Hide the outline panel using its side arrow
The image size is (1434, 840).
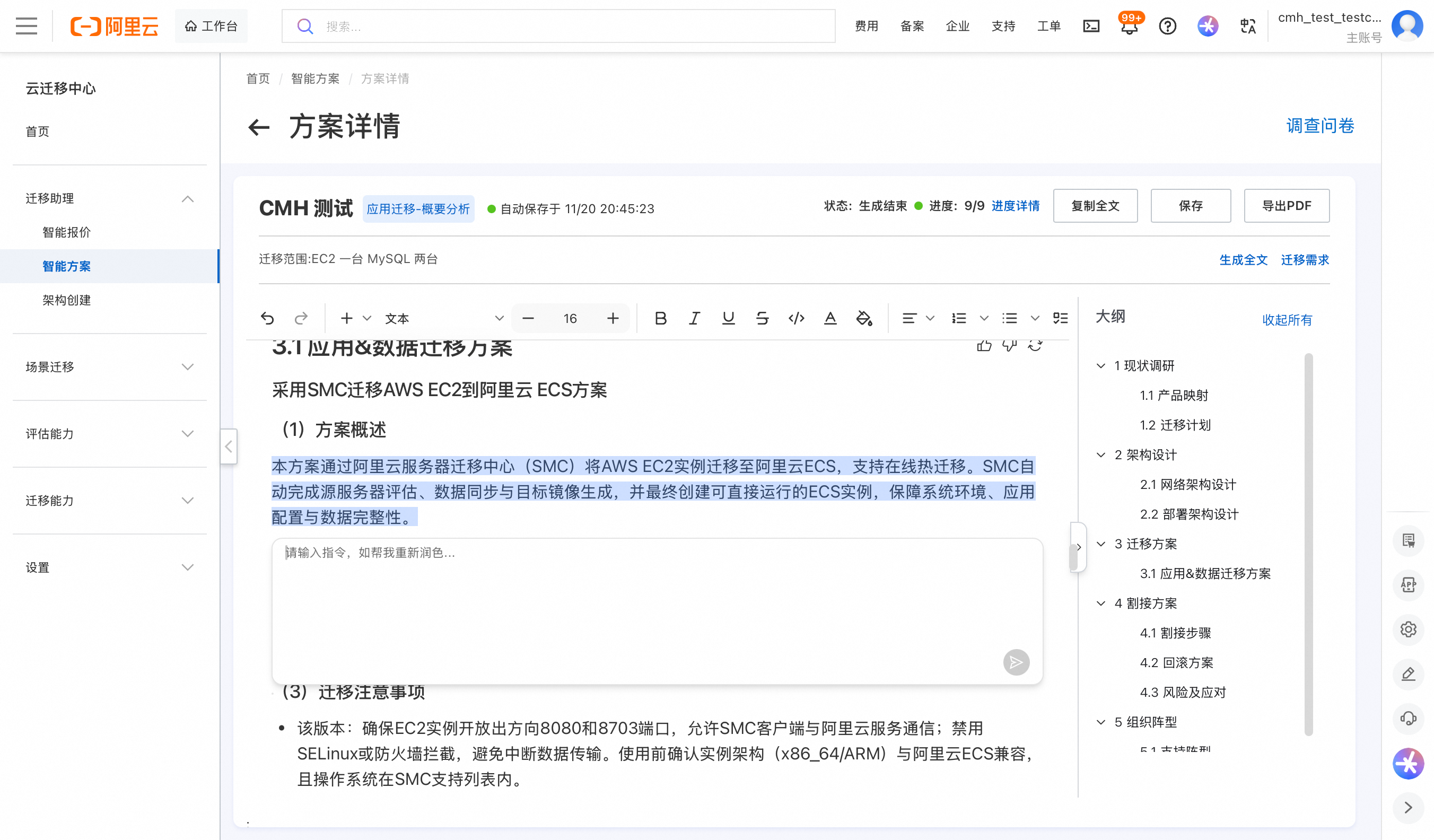pyautogui.click(x=1078, y=547)
